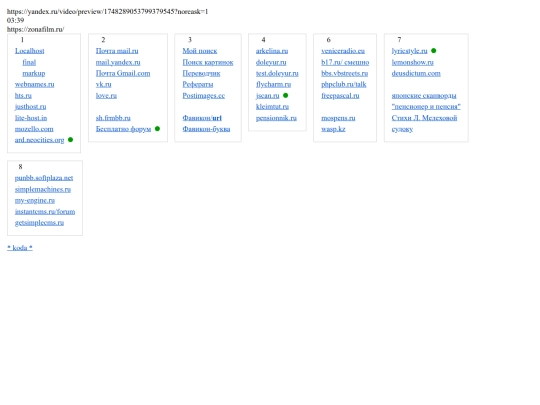The height and width of the screenshot is (405, 540).
Task: Visit freepascal.ru link
Action: click(x=340, y=96)
